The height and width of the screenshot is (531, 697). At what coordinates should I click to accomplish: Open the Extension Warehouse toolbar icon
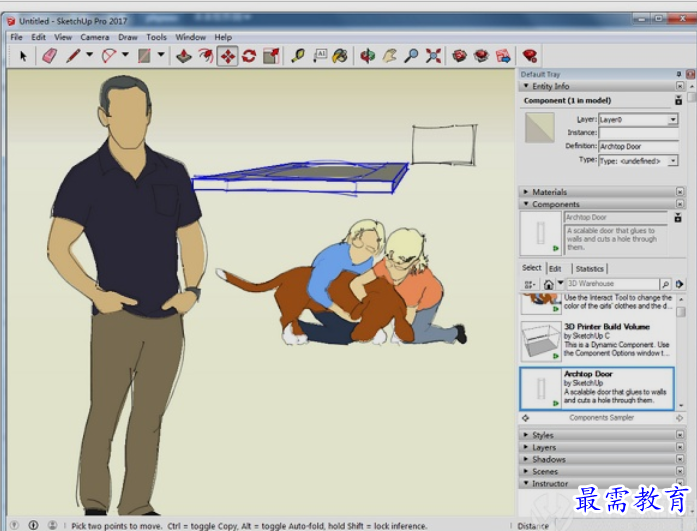pyautogui.click(x=481, y=56)
